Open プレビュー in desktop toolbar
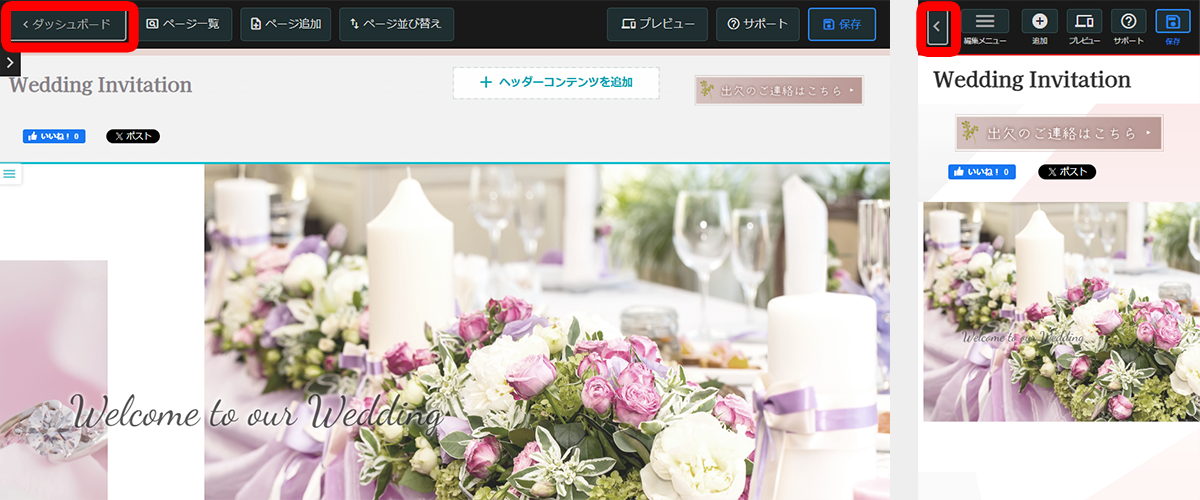The image size is (1200, 500). 658,24
